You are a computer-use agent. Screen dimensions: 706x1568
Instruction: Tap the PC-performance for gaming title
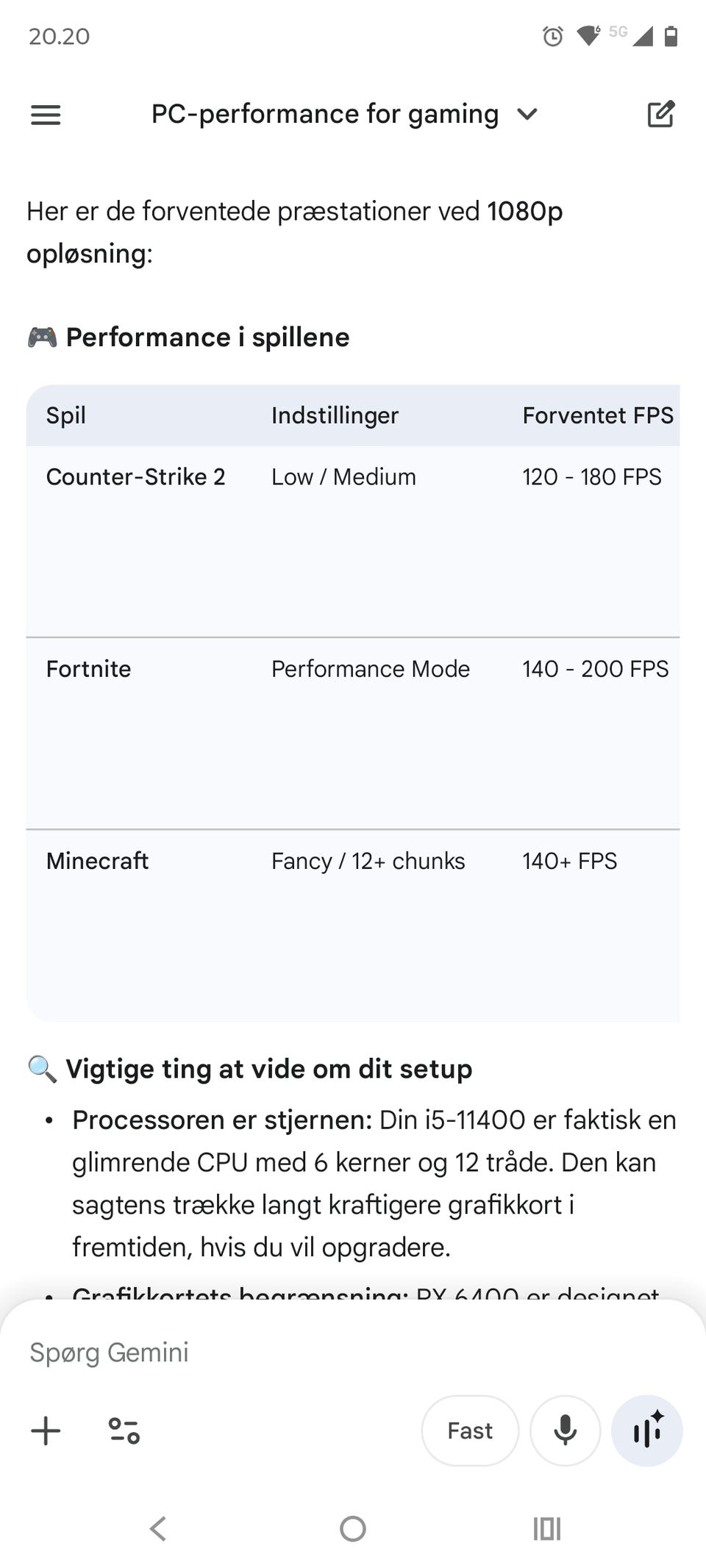point(325,115)
